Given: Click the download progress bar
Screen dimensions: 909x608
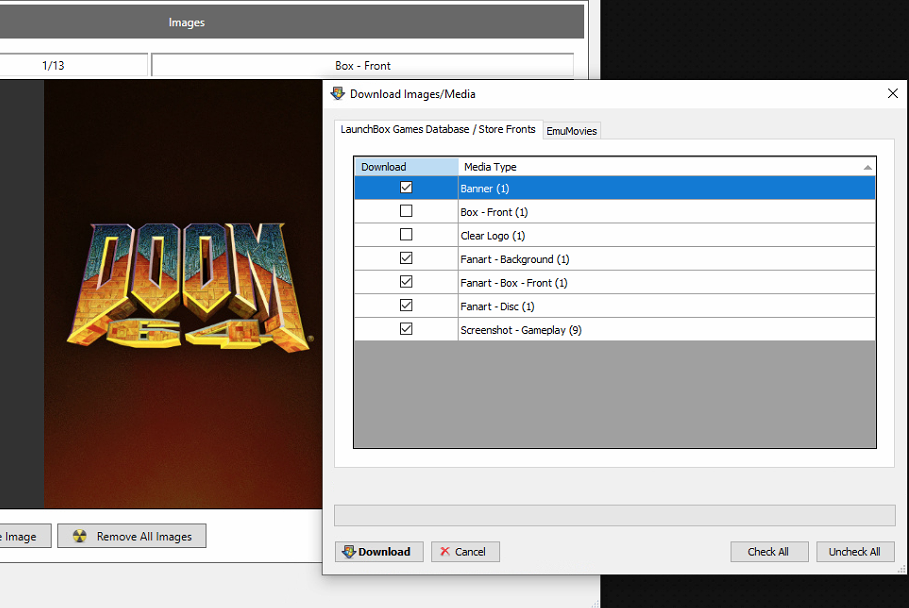Looking at the screenshot, I should coord(615,515).
